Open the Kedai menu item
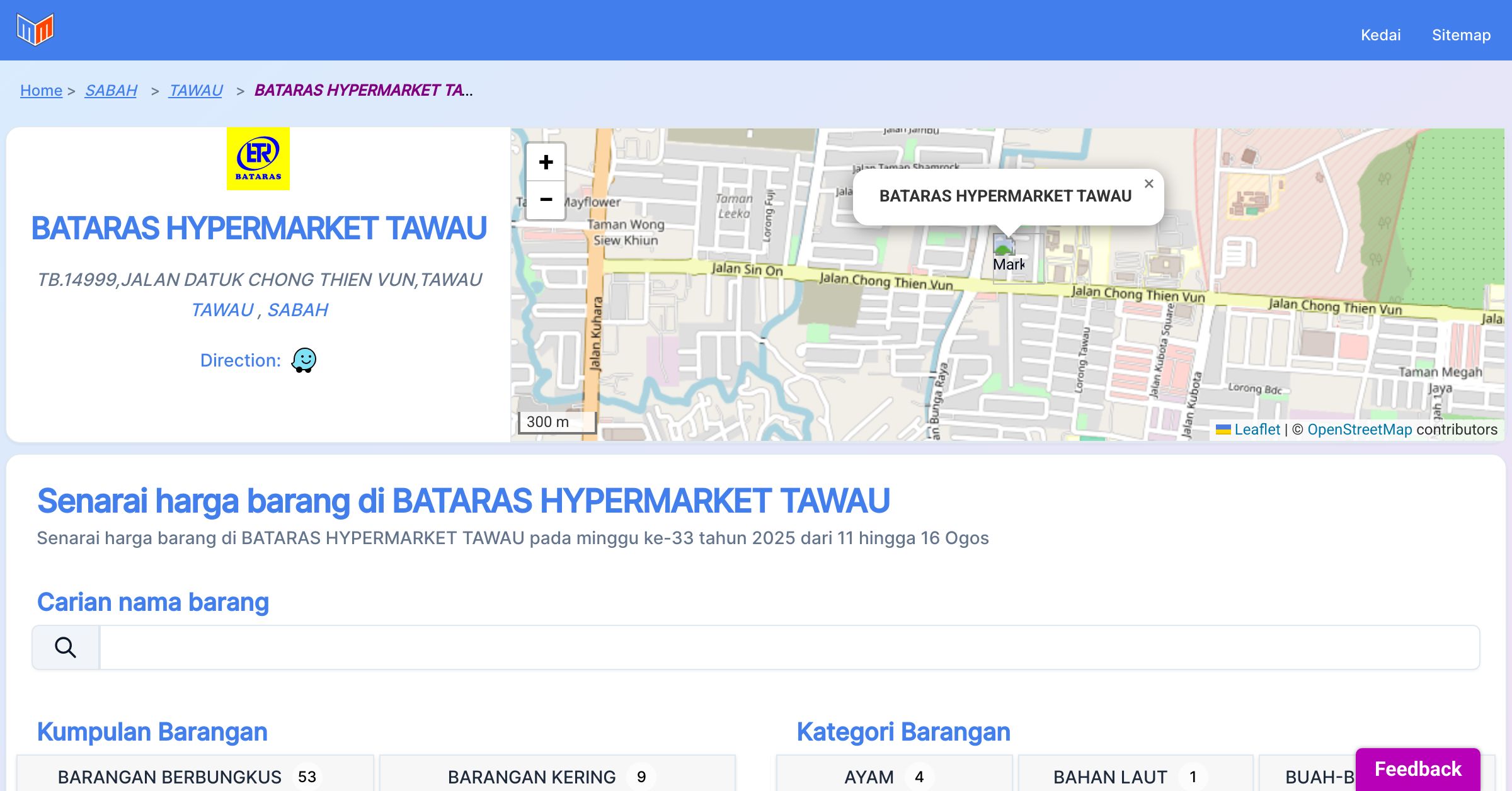The height and width of the screenshot is (791, 1512). 1380,35
